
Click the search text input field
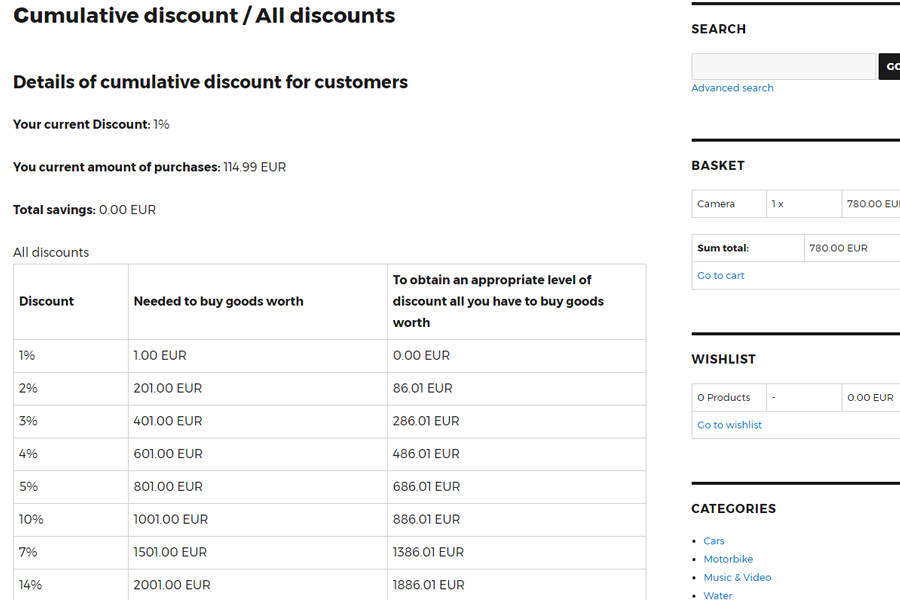(783, 67)
